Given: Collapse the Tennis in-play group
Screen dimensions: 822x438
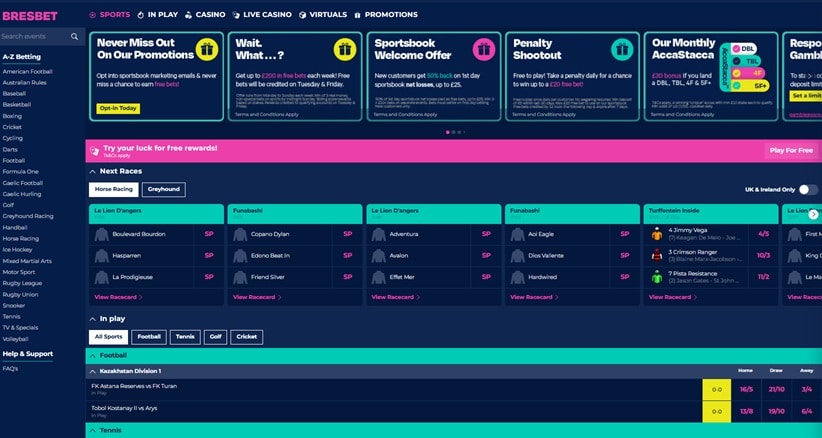Looking at the screenshot, I should [93, 430].
